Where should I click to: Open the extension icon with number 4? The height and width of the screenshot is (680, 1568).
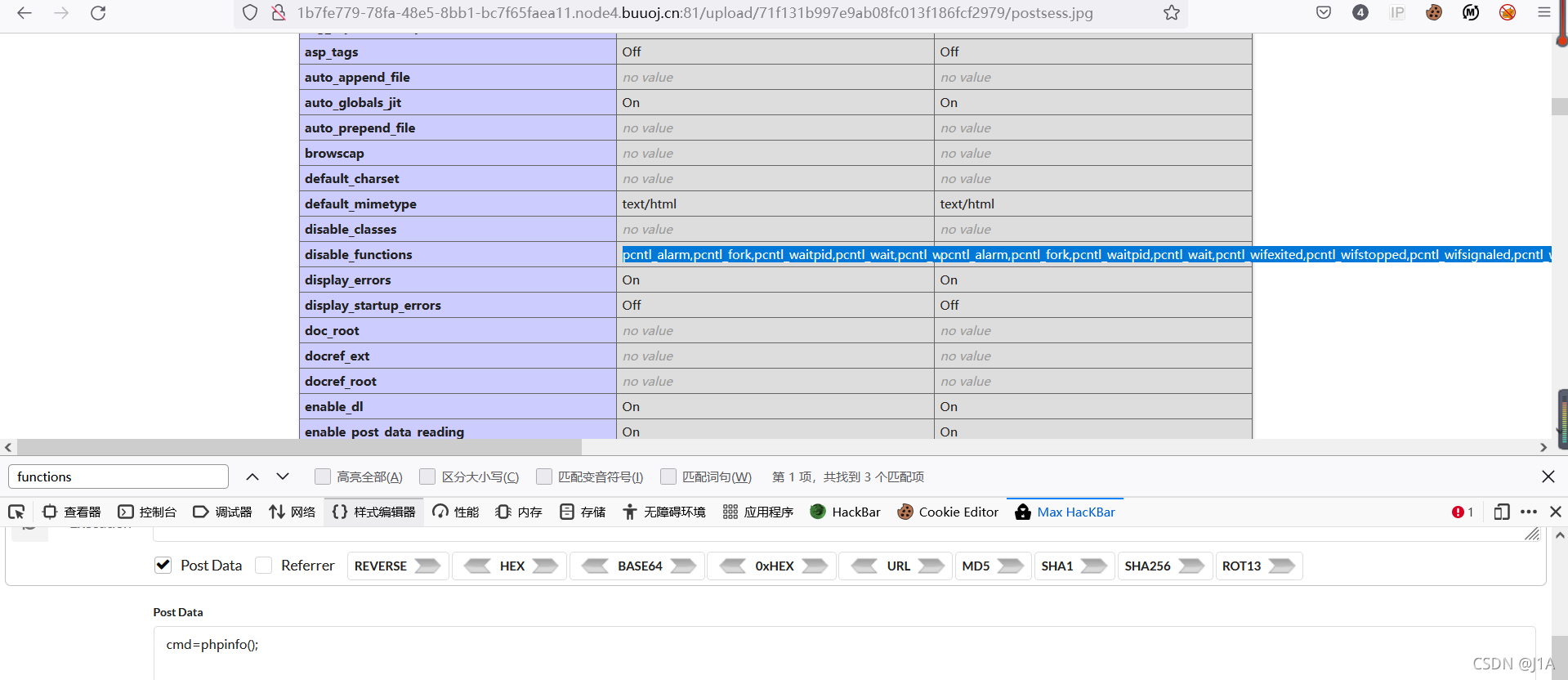point(1360,12)
